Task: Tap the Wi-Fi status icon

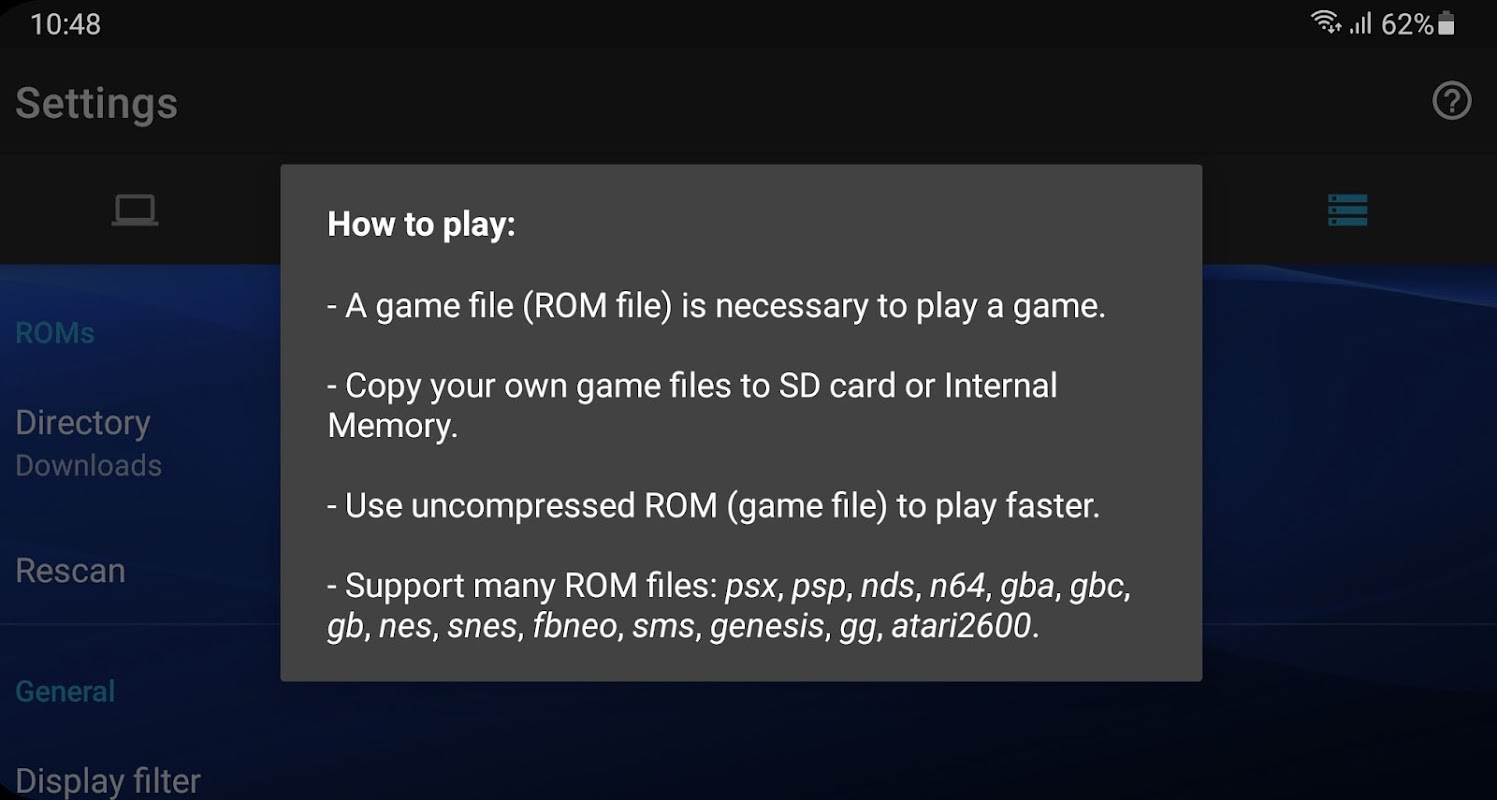Action: (x=1326, y=23)
